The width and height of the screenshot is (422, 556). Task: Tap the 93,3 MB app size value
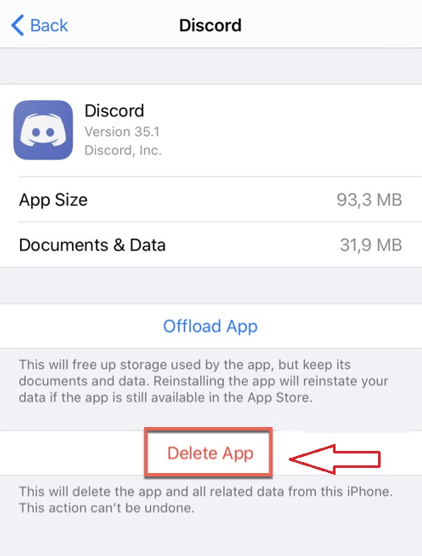tap(369, 200)
